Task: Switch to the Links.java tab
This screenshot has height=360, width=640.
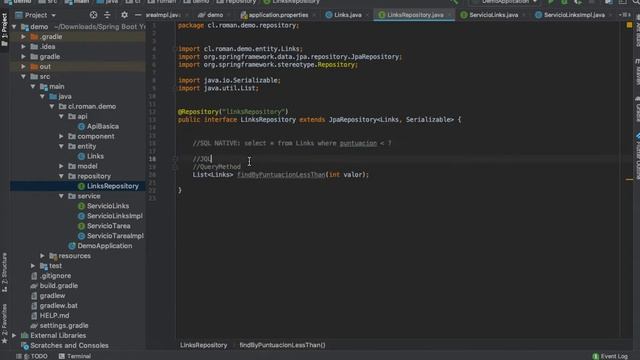Action: pos(344,15)
